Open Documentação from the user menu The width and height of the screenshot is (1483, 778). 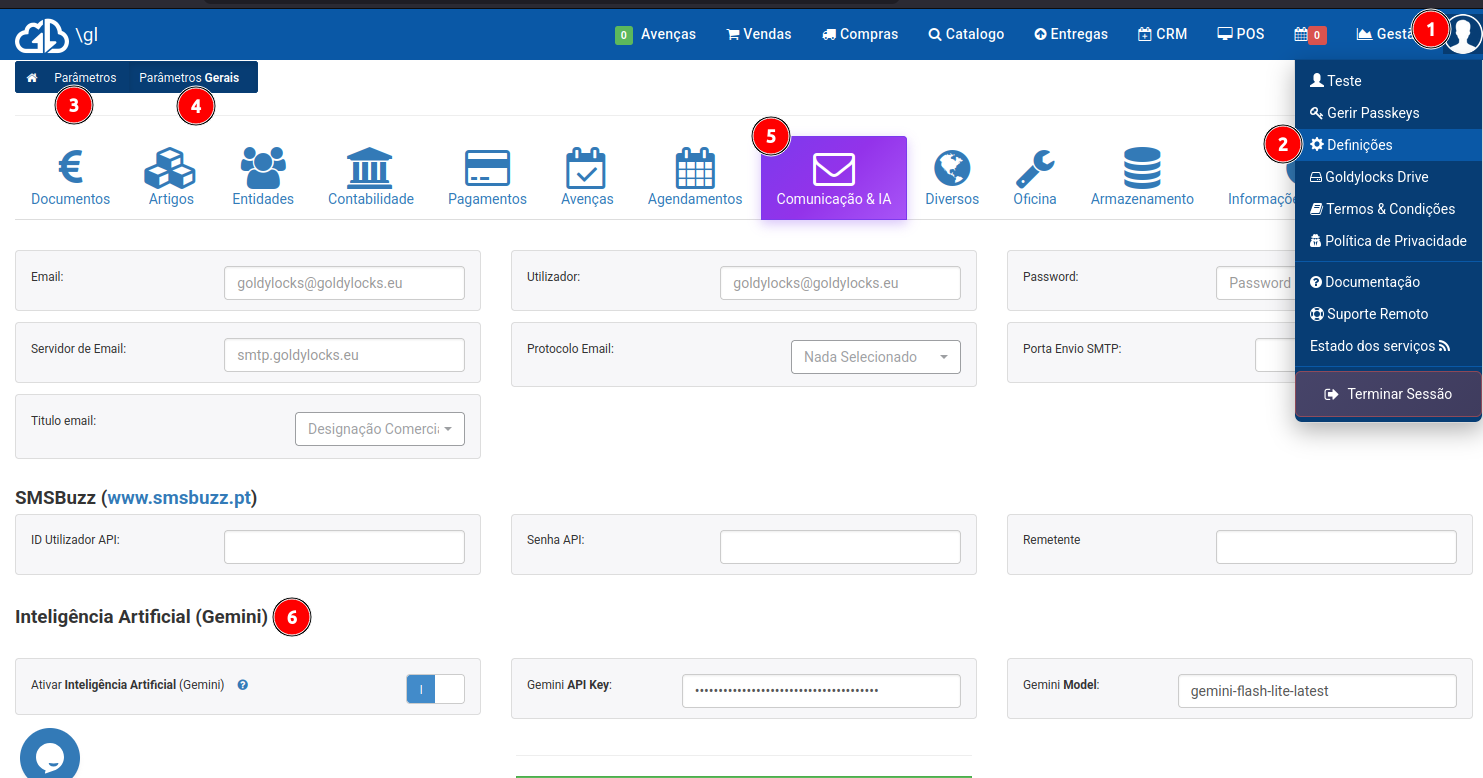(x=1388, y=282)
